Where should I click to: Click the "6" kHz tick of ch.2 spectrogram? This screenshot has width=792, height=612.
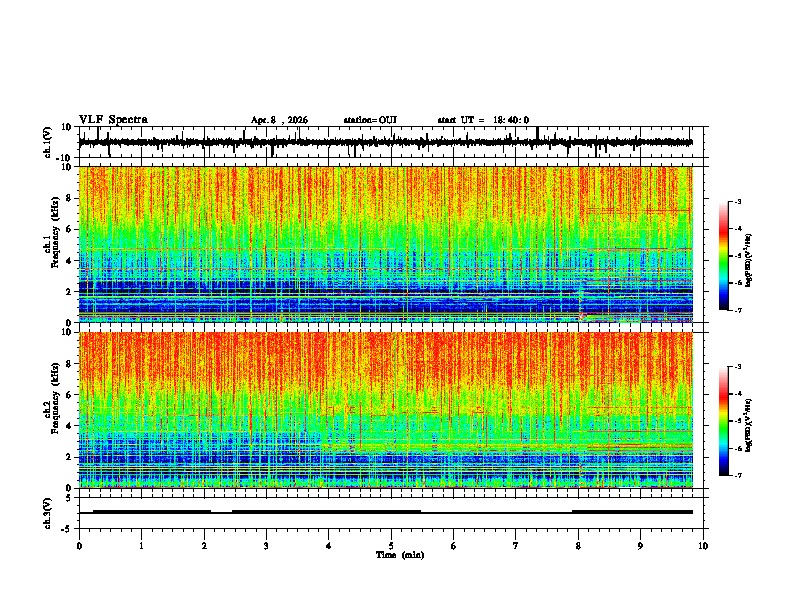69,395
